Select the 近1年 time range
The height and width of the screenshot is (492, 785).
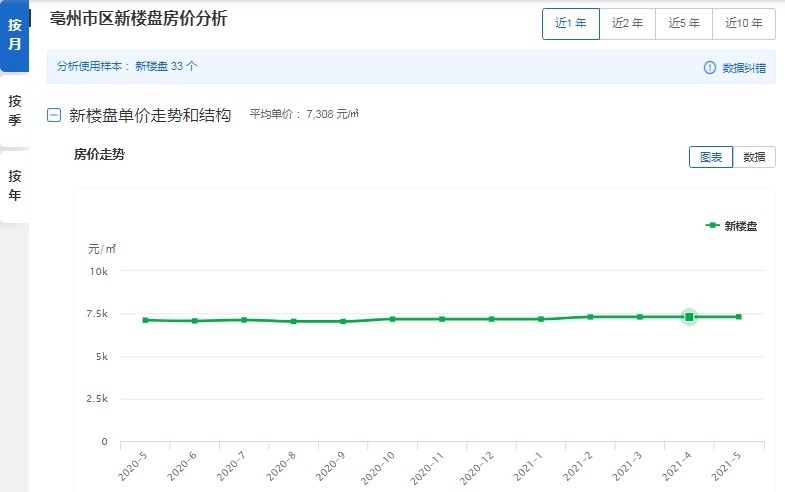coord(571,24)
